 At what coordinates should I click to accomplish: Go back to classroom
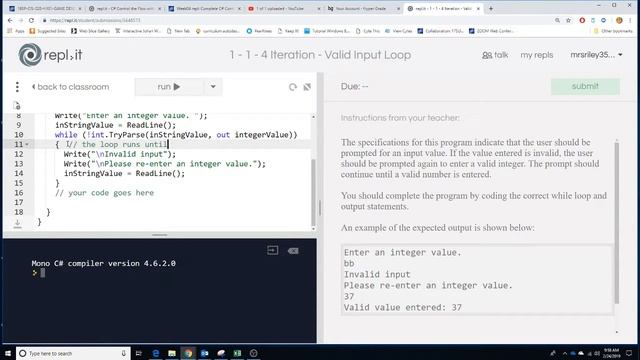(71, 87)
